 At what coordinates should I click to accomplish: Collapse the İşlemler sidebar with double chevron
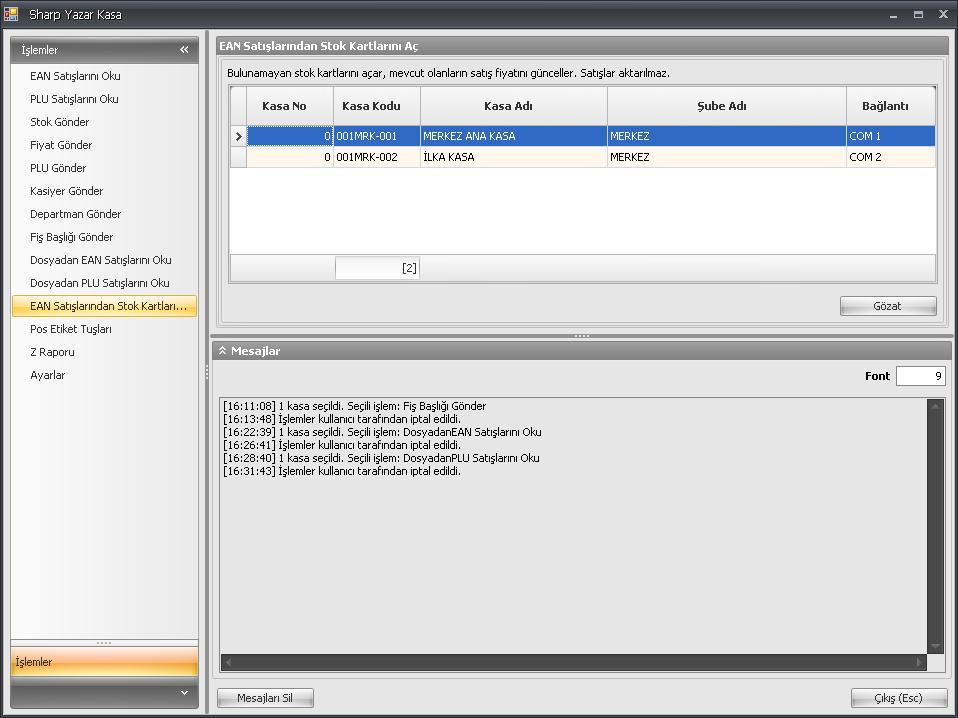coord(184,49)
